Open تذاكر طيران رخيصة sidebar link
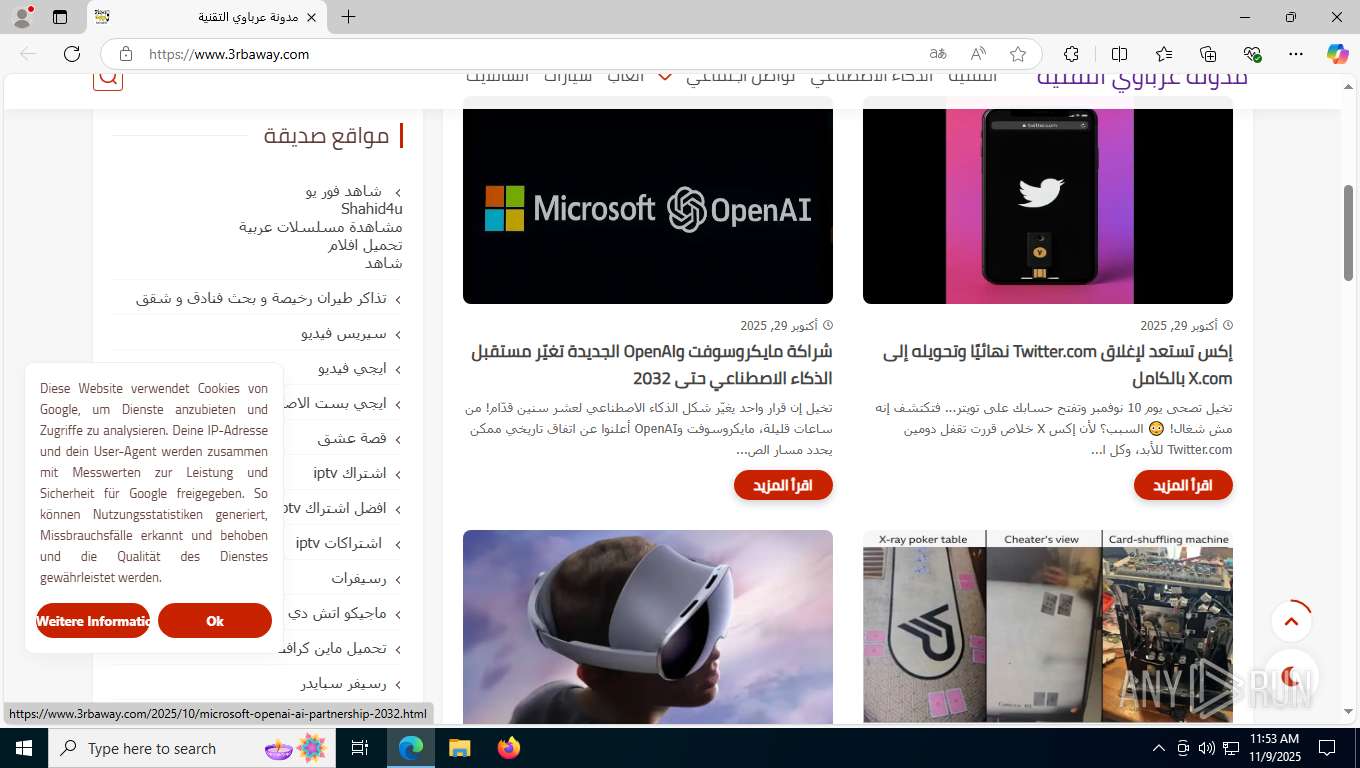 (x=261, y=298)
